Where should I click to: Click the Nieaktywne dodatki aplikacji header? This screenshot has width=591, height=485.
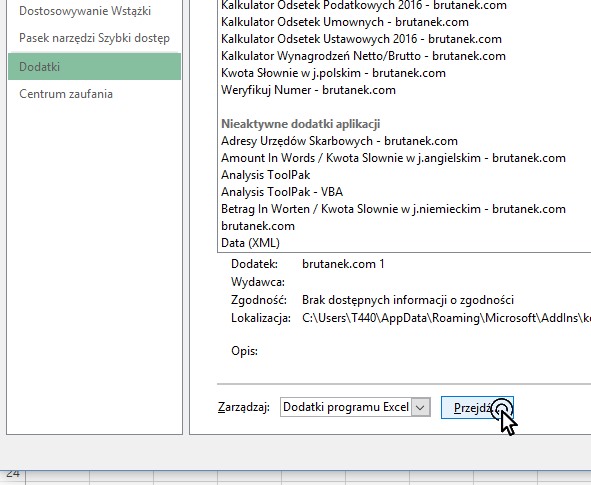pos(300,124)
